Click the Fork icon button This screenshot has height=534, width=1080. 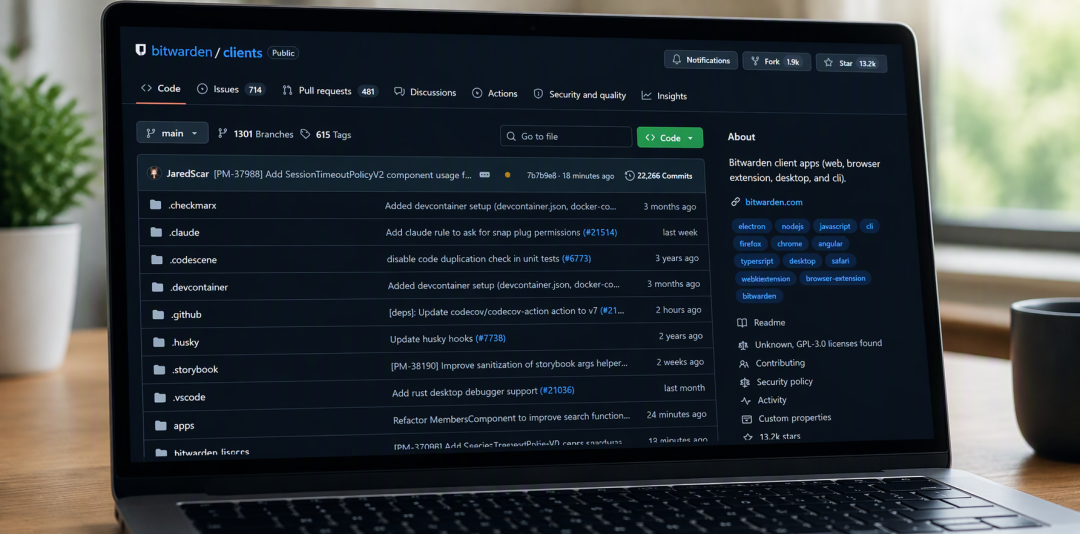tap(754, 61)
